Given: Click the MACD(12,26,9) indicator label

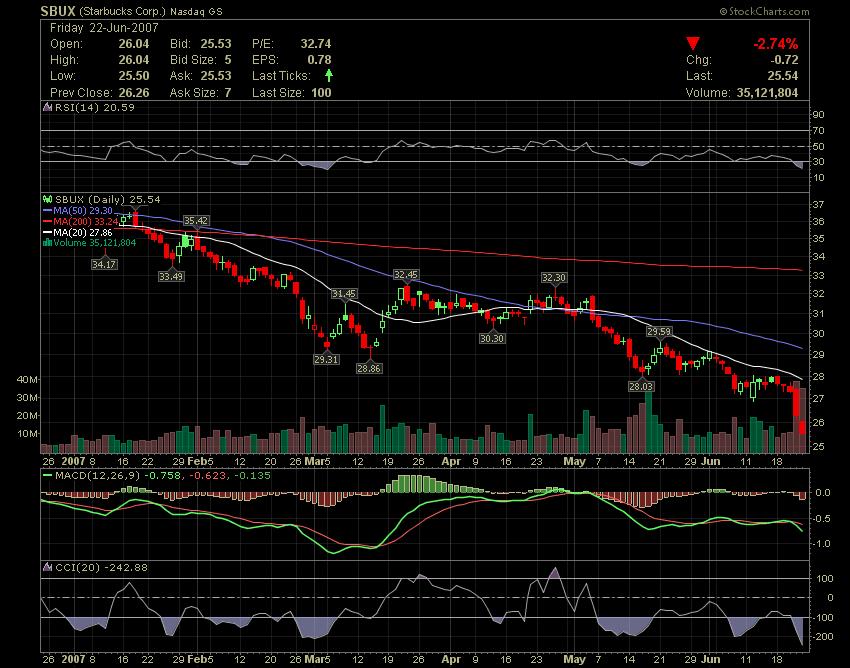Looking at the screenshot, I should point(98,476).
